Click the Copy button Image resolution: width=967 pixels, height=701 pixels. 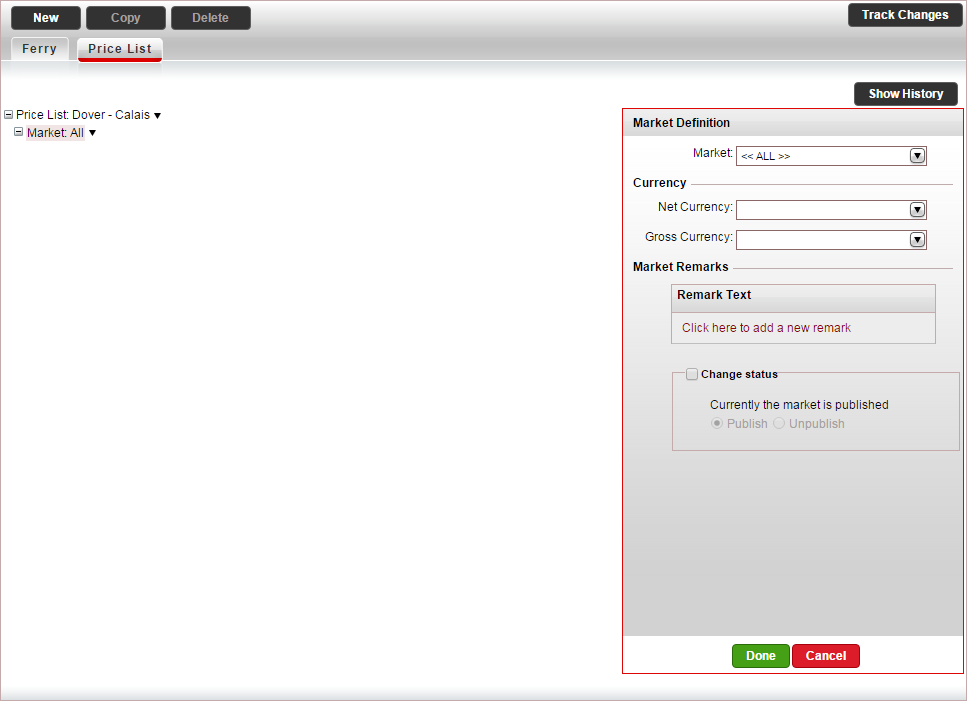click(126, 18)
